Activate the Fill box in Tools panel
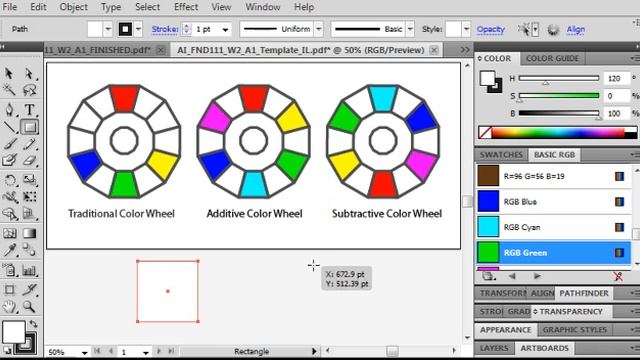This screenshot has height=360, width=640. pos(13,332)
